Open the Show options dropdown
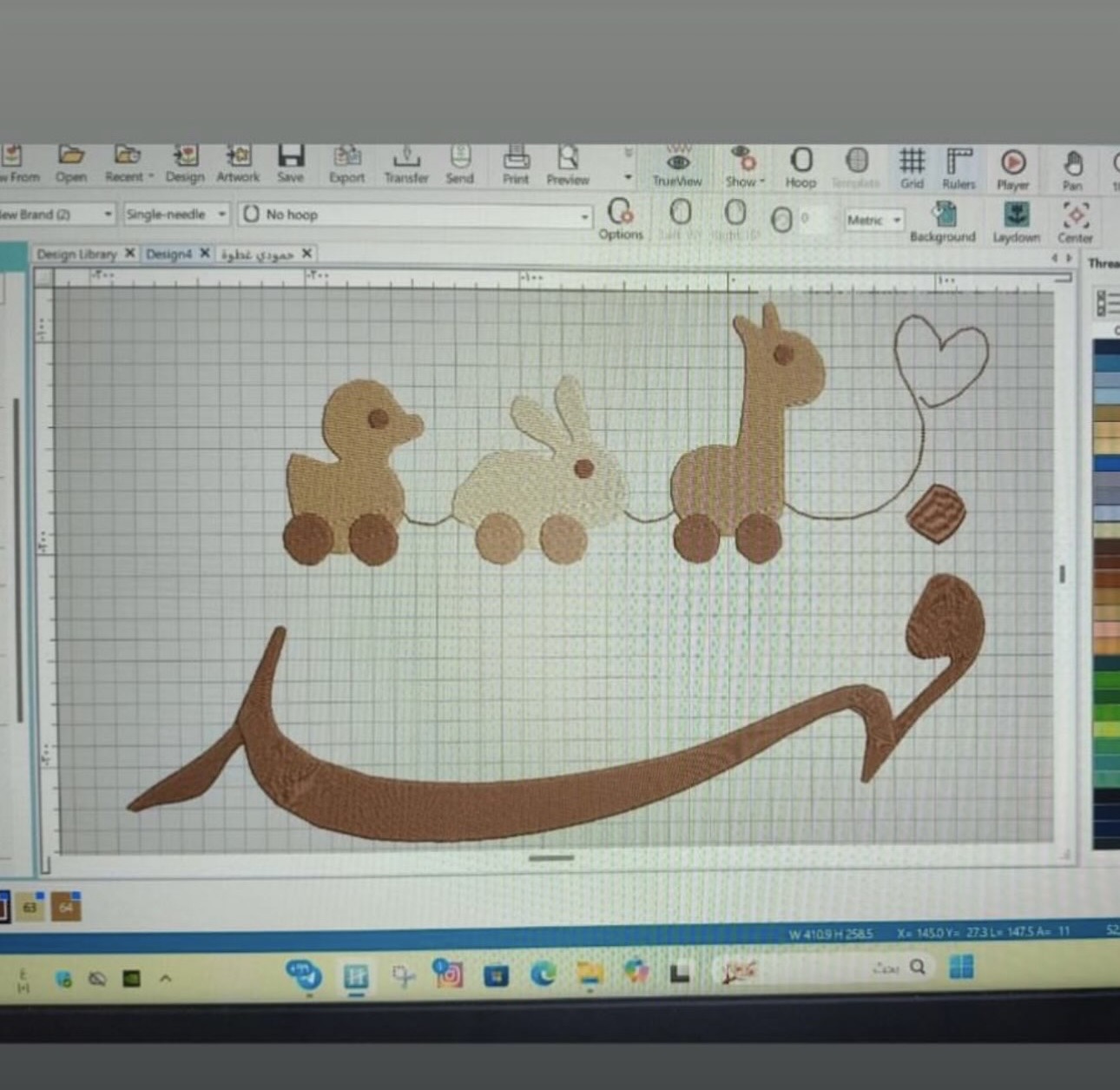This screenshot has width=1120, height=1090. [745, 168]
